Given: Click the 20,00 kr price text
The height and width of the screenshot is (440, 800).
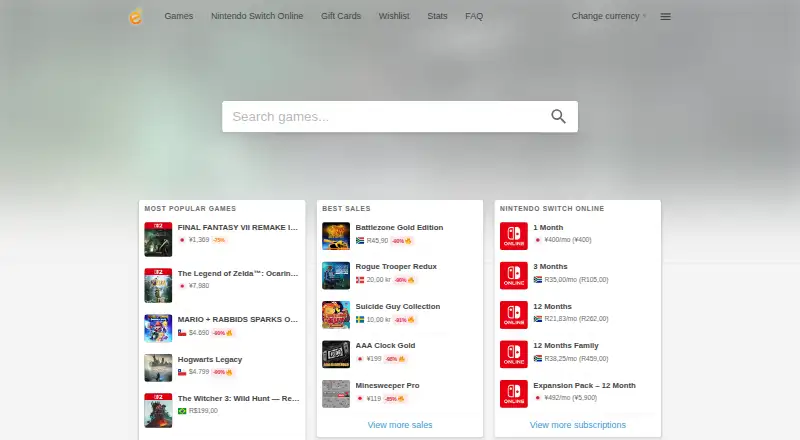Looking at the screenshot, I should pyautogui.click(x=379, y=280).
